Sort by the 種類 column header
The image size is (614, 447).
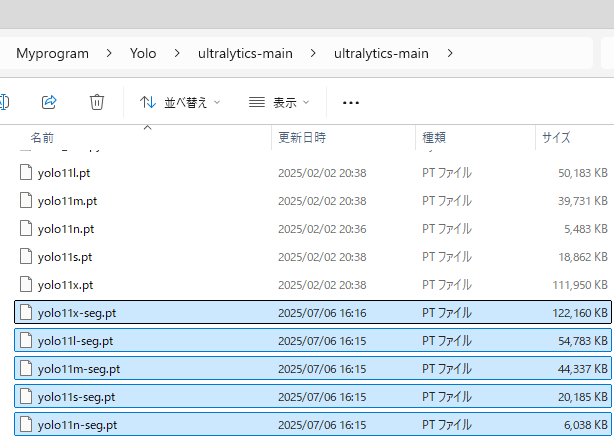[x=434, y=137]
